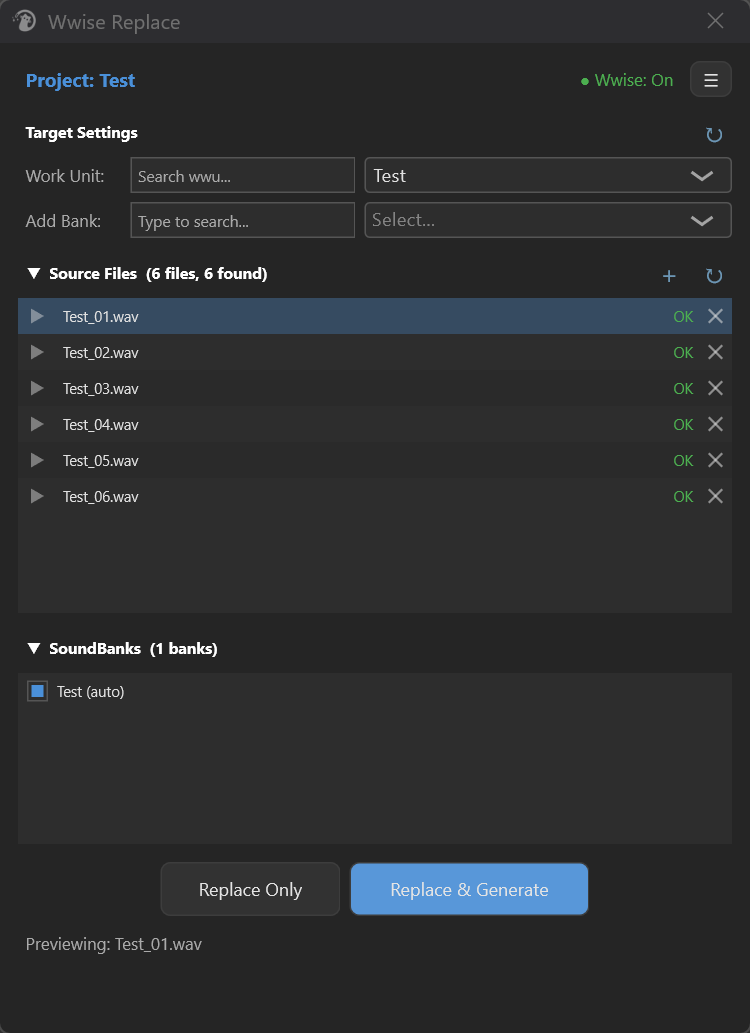The width and height of the screenshot is (750, 1033).
Task: Preview Test_05.wav with its play button
Action: pyautogui.click(x=37, y=461)
